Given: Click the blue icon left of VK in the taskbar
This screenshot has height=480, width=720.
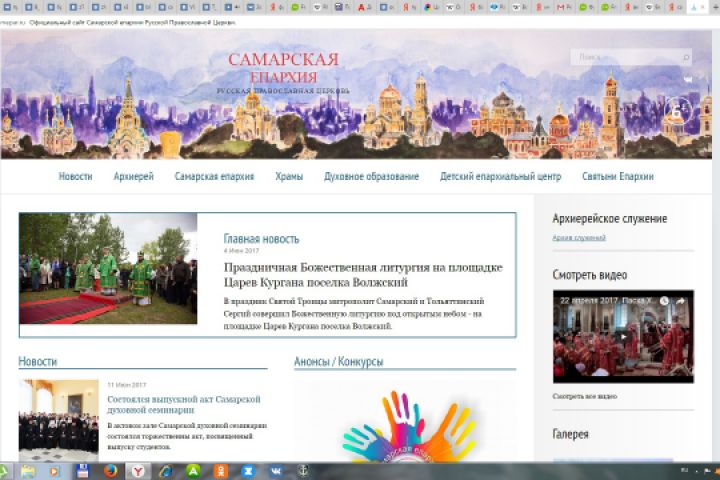Looking at the screenshot, I should (248, 471).
